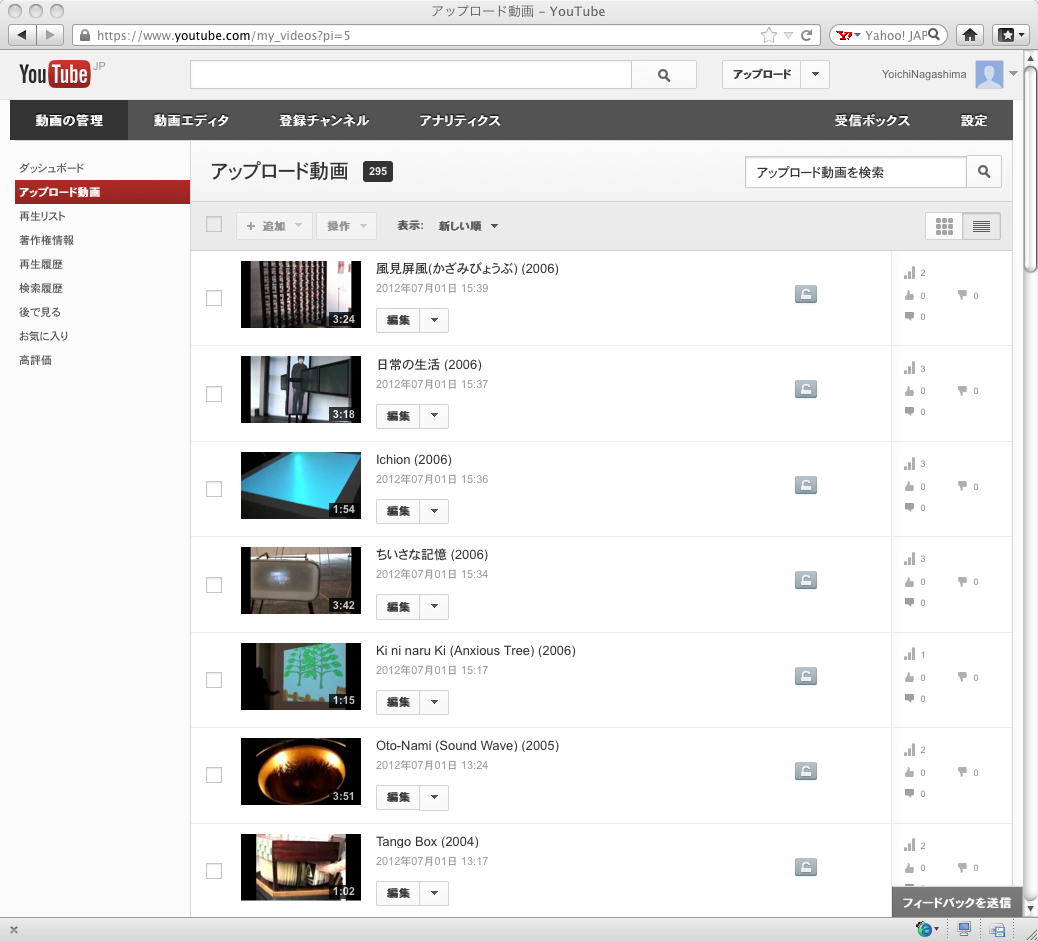Open the Ichion blue thumbnail
1038x941 pixels.
301,485
